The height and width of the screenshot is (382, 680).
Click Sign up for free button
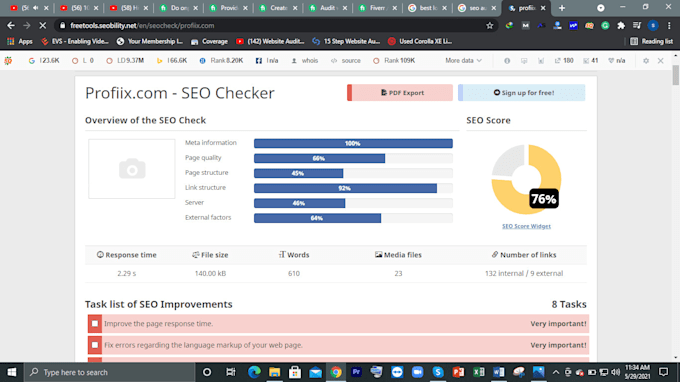(x=522, y=93)
